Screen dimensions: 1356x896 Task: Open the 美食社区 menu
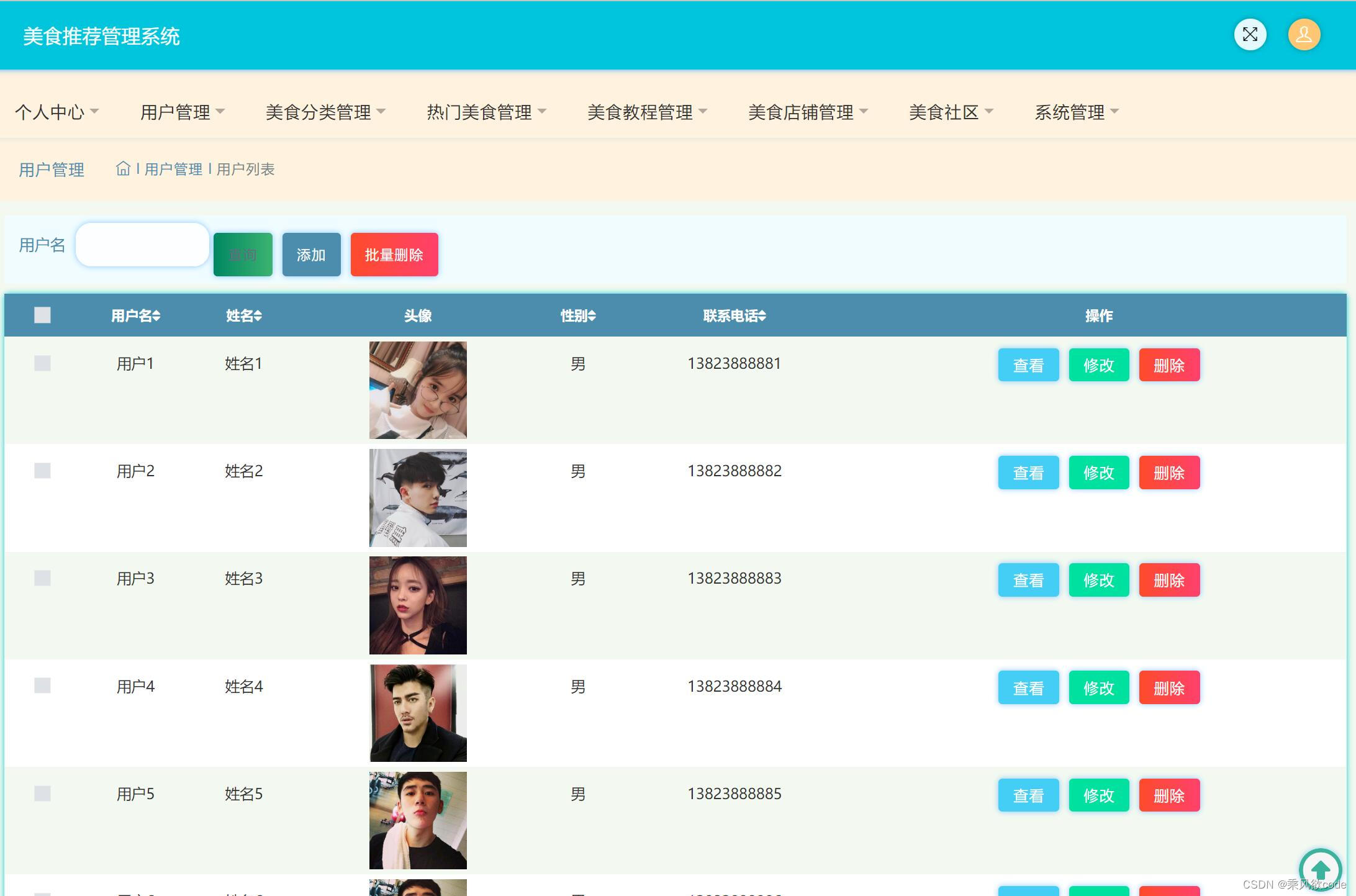(951, 112)
